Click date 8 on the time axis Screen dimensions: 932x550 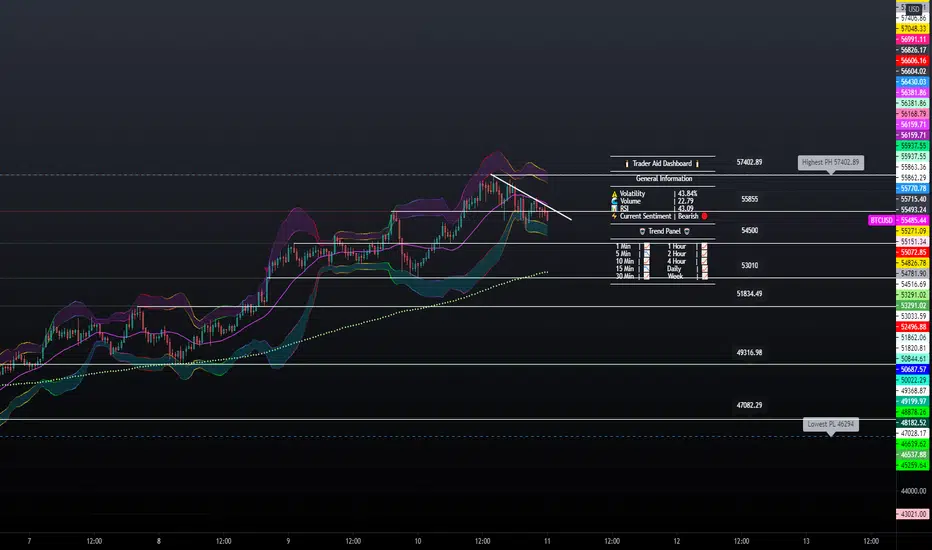click(x=159, y=541)
